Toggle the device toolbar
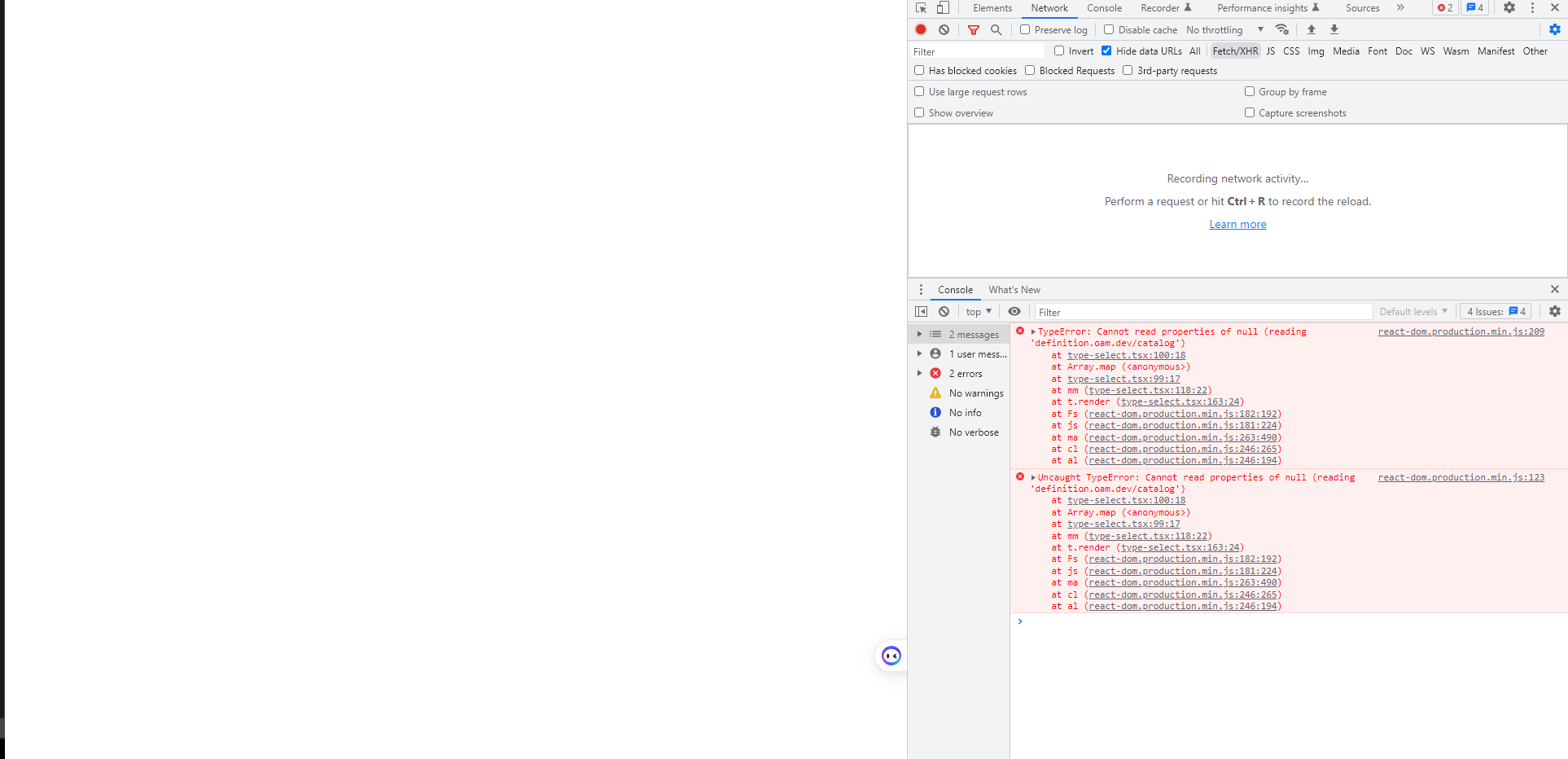 point(942,7)
